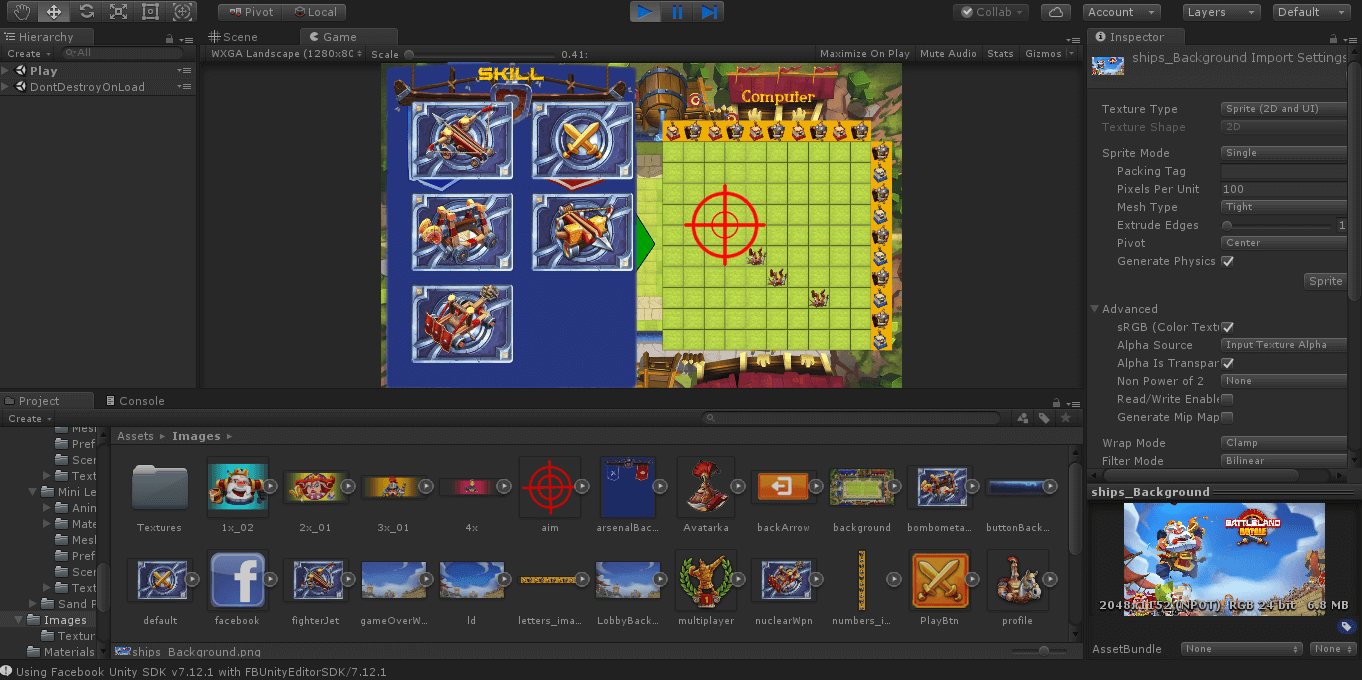Pause the running game
This screenshot has width=1362, height=680.
click(677, 12)
